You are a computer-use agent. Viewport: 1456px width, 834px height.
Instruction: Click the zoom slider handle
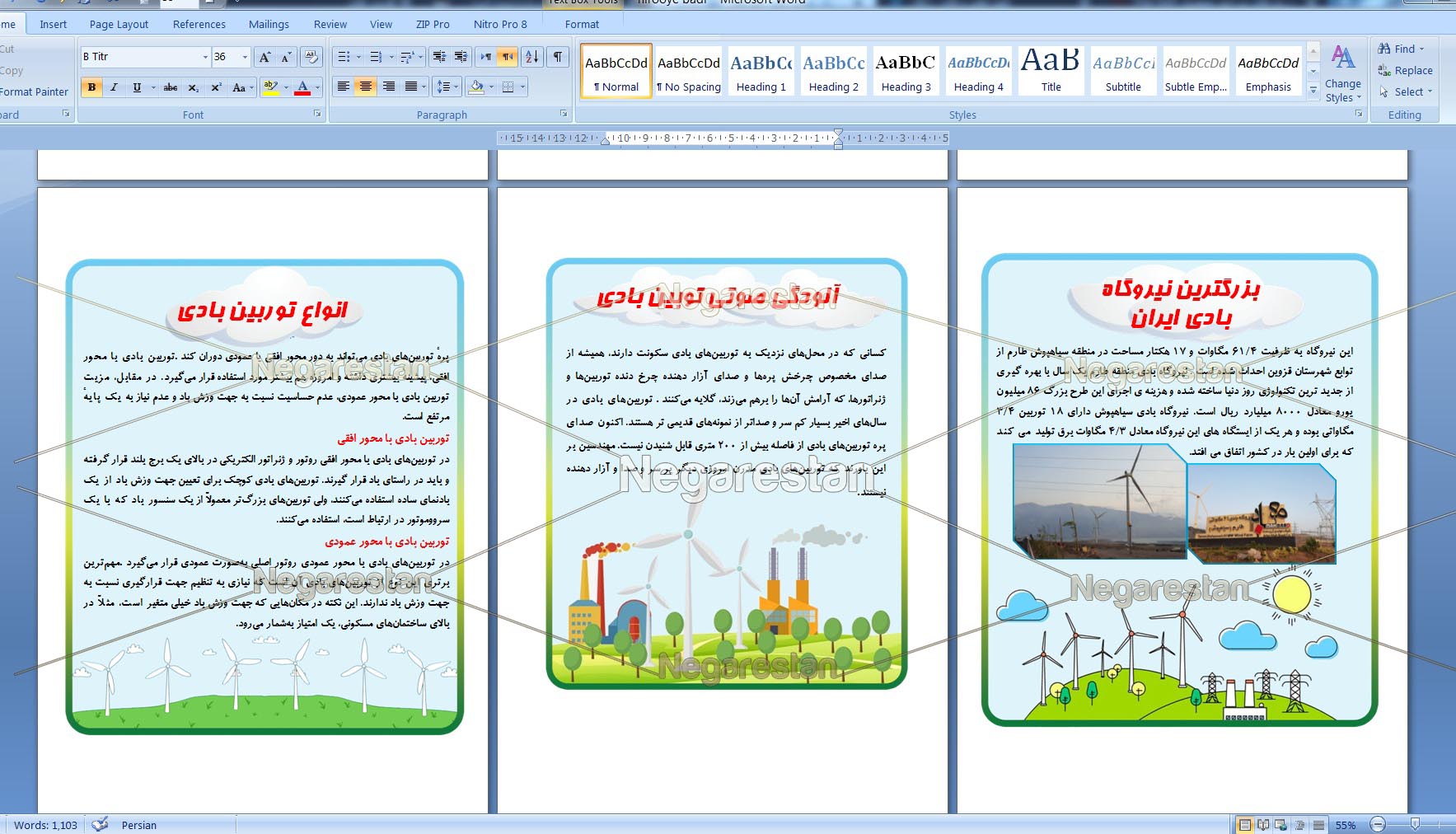[x=1415, y=824]
